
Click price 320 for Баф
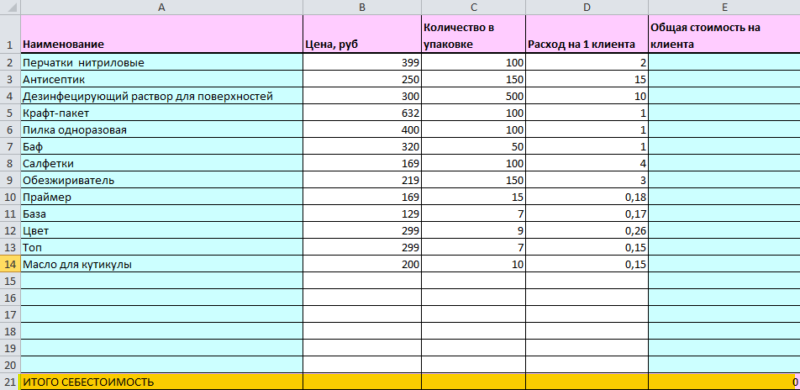coord(362,147)
